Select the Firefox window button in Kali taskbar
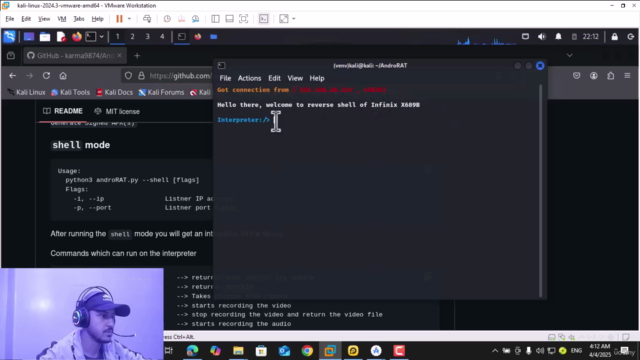This screenshot has width=640, height=360. tap(198, 37)
